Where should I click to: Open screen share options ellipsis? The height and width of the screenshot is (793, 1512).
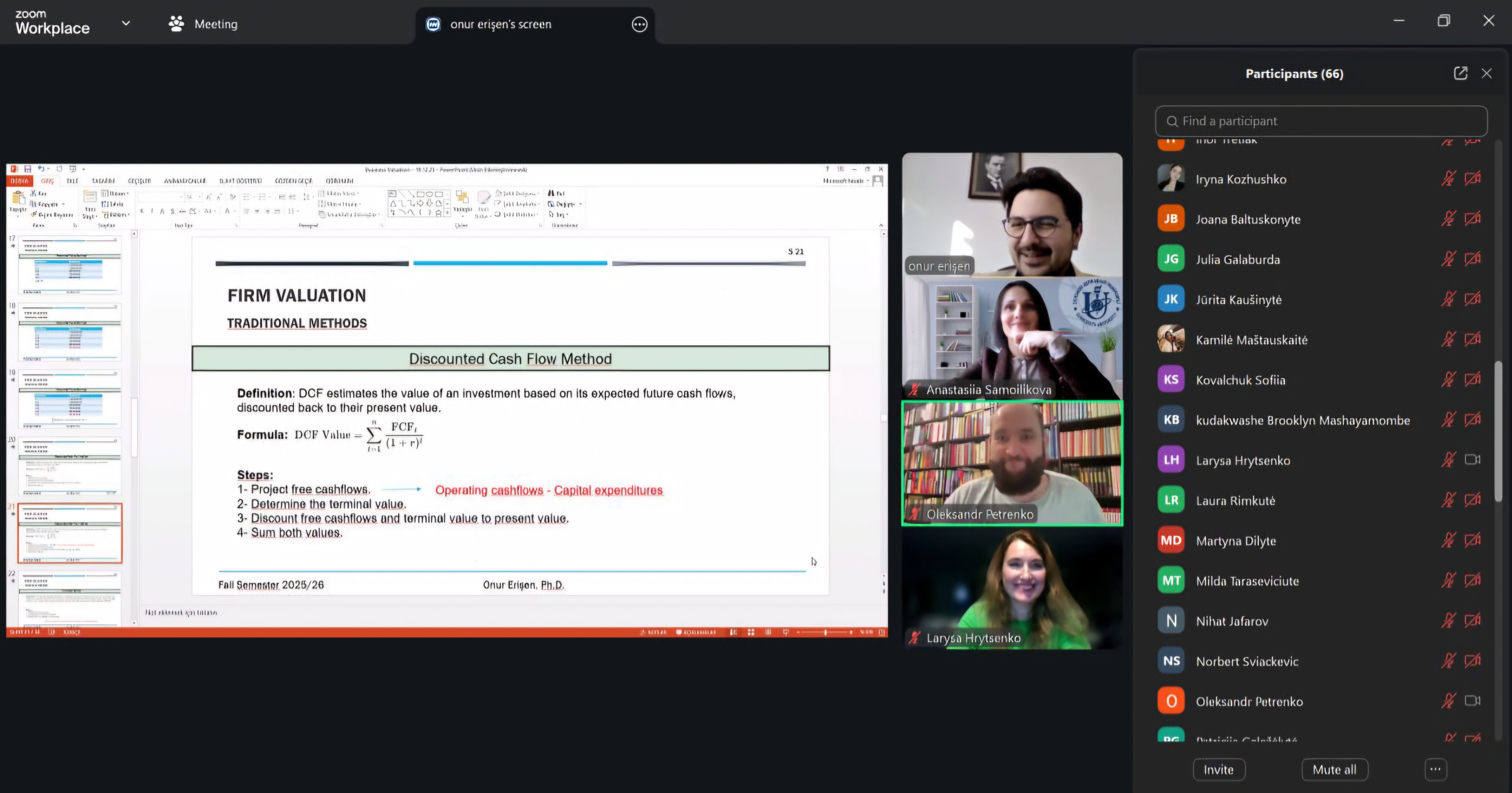click(x=639, y=24)
